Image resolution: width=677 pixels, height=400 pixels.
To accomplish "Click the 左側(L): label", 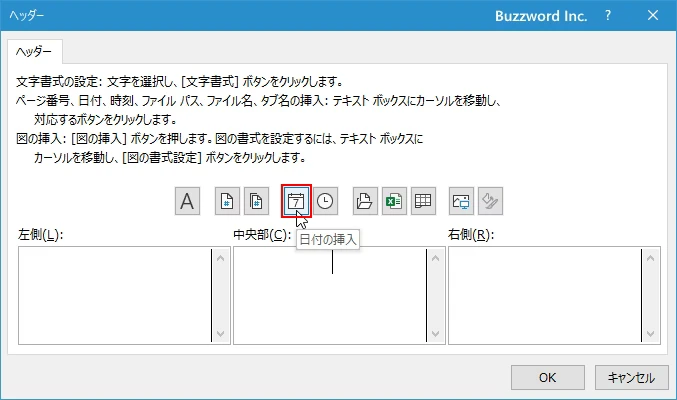I will point(41,235).
